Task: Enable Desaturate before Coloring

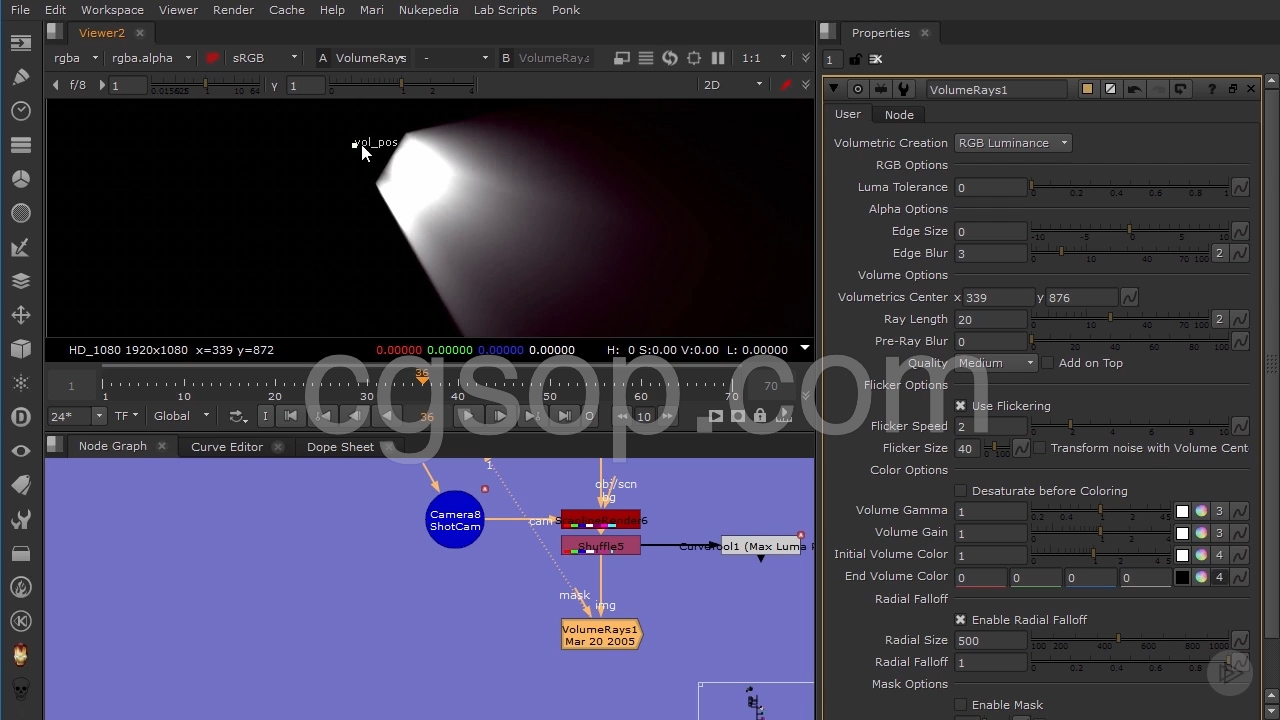Action: 961,491
